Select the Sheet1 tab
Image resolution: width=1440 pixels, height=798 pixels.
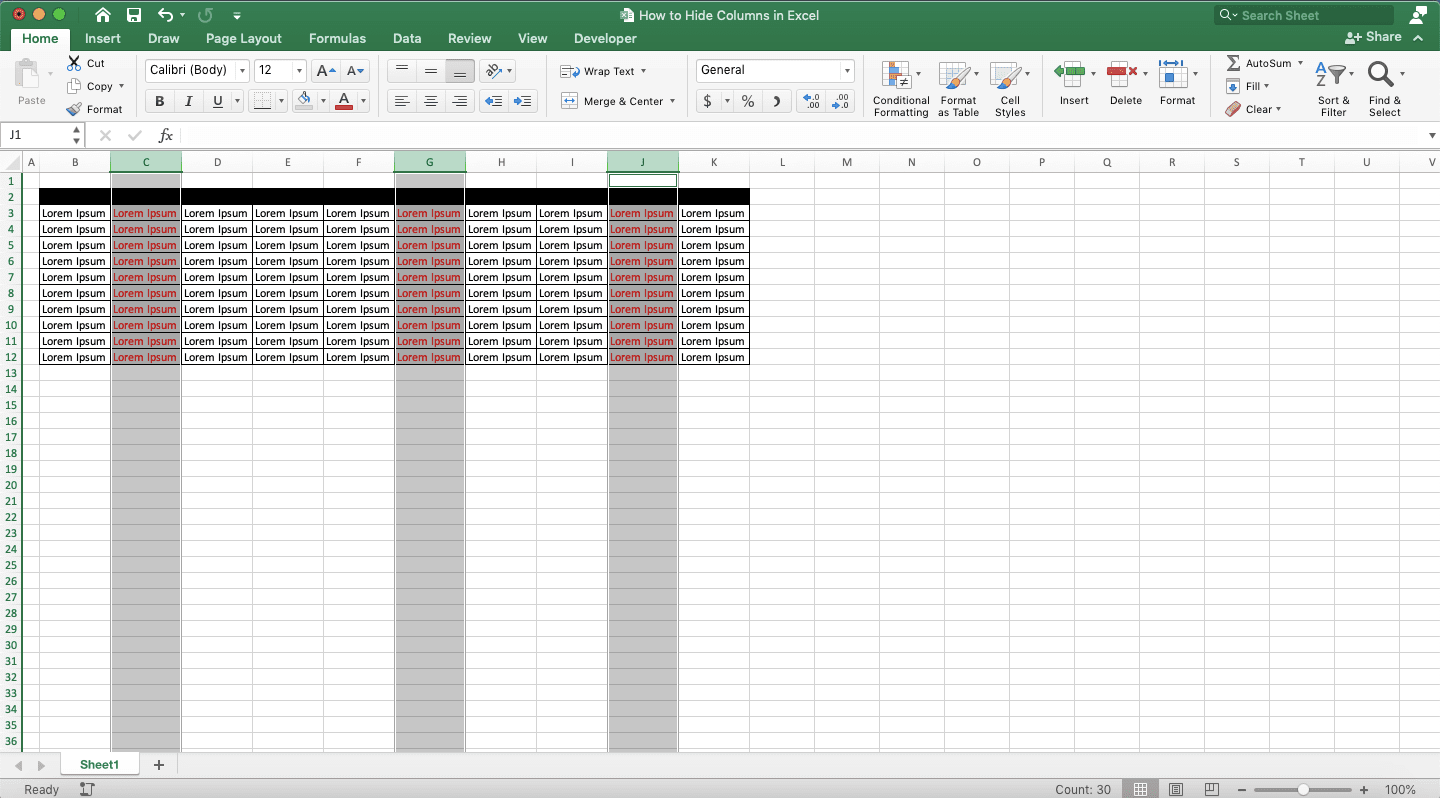(x=99, y=763)
